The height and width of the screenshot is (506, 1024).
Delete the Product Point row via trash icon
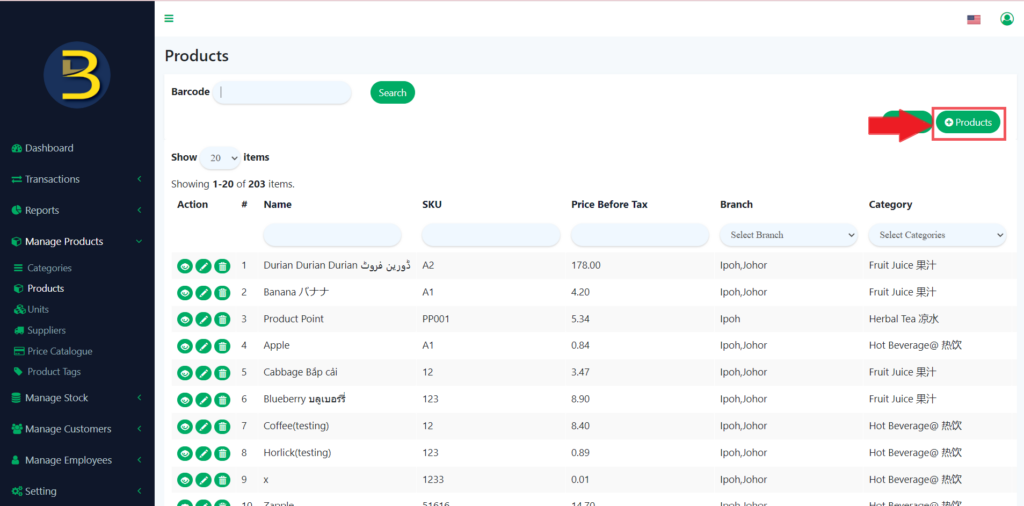point(222,319)
